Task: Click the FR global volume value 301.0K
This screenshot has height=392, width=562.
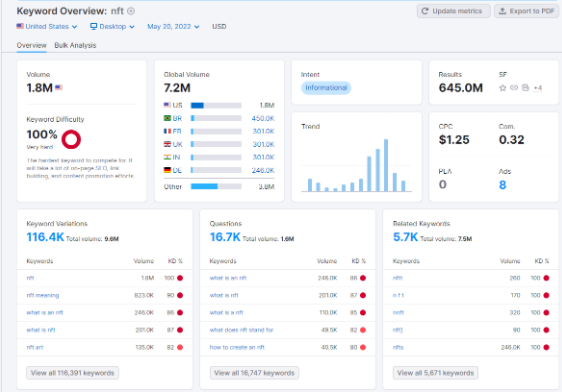Action: click(263, 131)
